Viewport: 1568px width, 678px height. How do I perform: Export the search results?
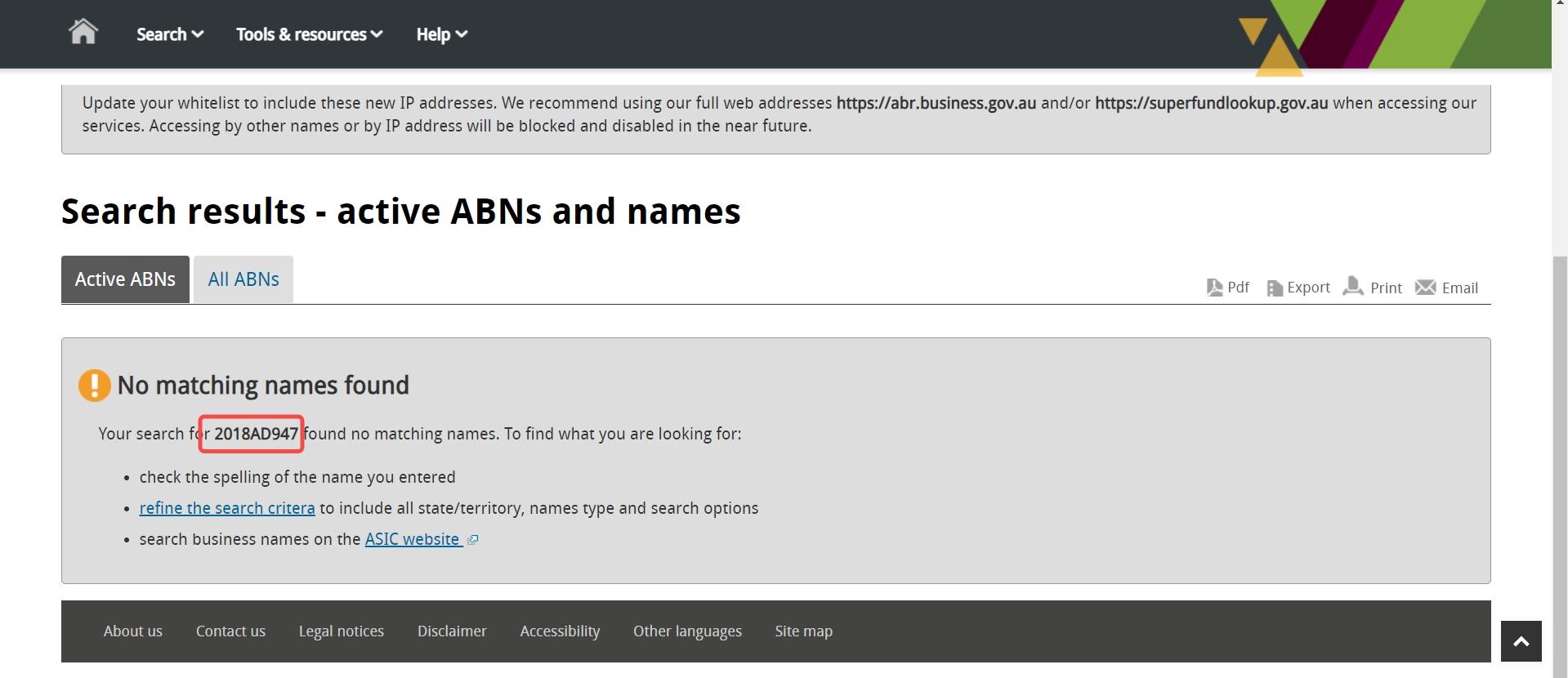click(x=1298, y=288)
